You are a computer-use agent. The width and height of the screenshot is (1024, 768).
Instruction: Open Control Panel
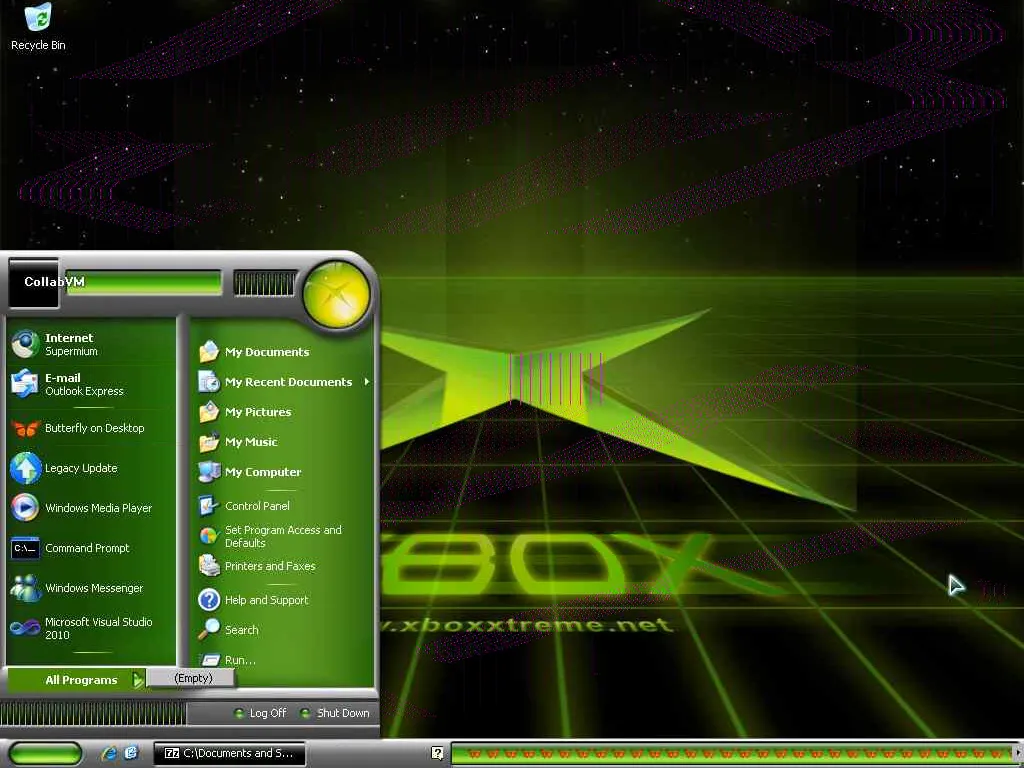(284, 506)
